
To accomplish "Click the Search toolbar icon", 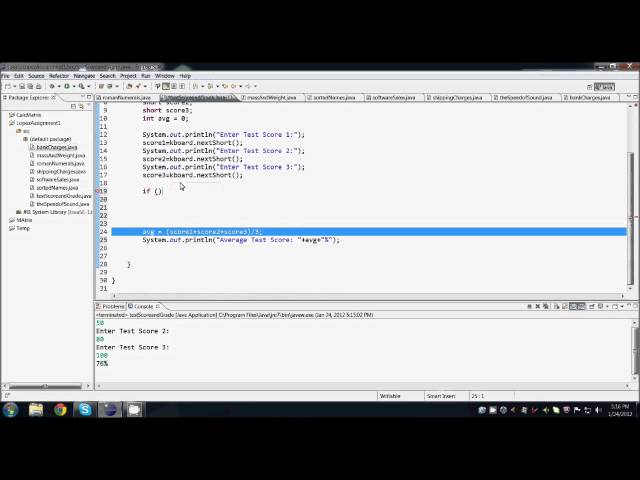I will click(138, 86).
